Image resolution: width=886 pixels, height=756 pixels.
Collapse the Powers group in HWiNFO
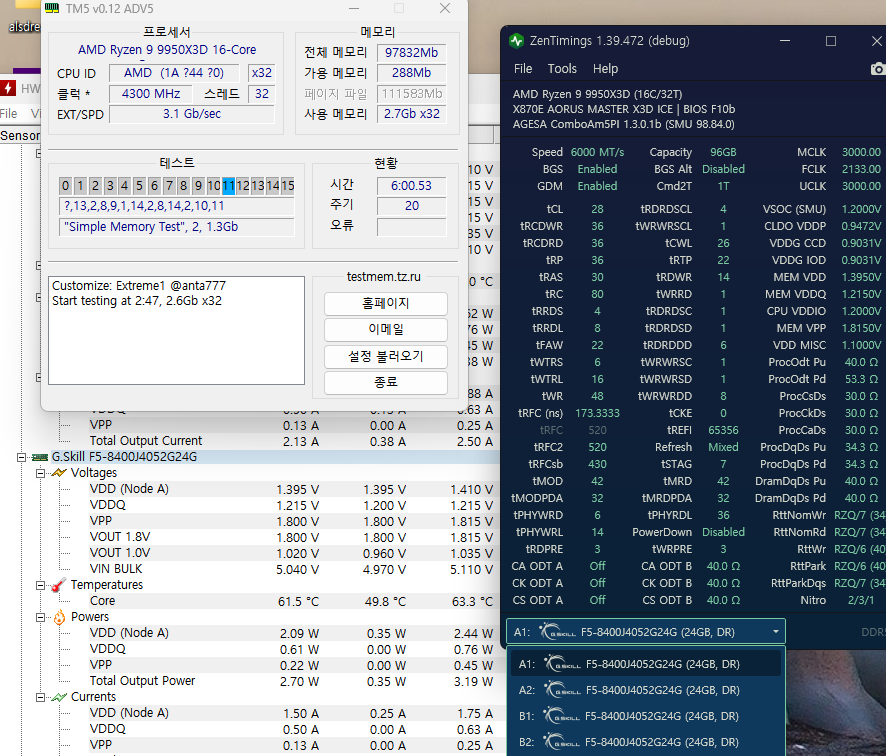point(40,618)
